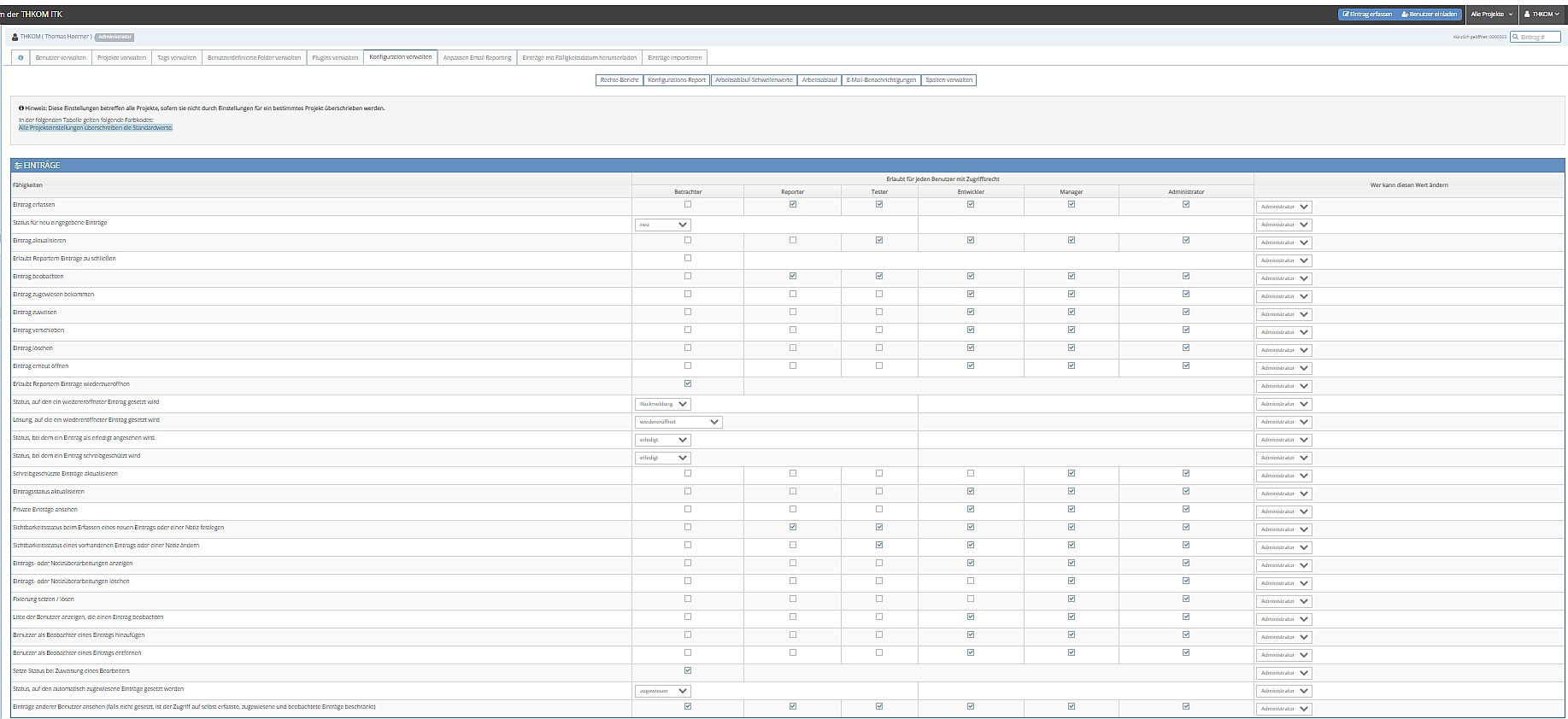Open auto-assigned status dropdown showing 'zugewiesen'
This screenshot has height=719, width=1568.
(x=663, y=691)
